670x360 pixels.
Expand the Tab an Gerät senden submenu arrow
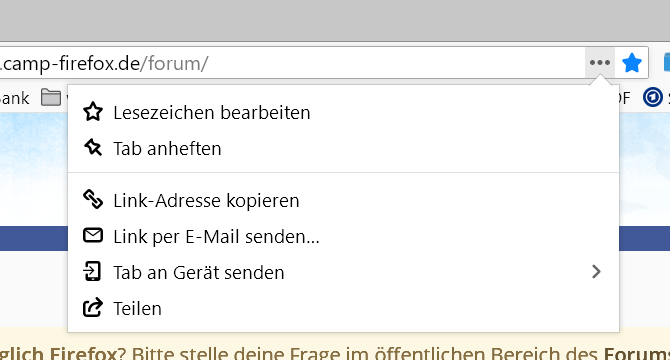coord(597,272)
